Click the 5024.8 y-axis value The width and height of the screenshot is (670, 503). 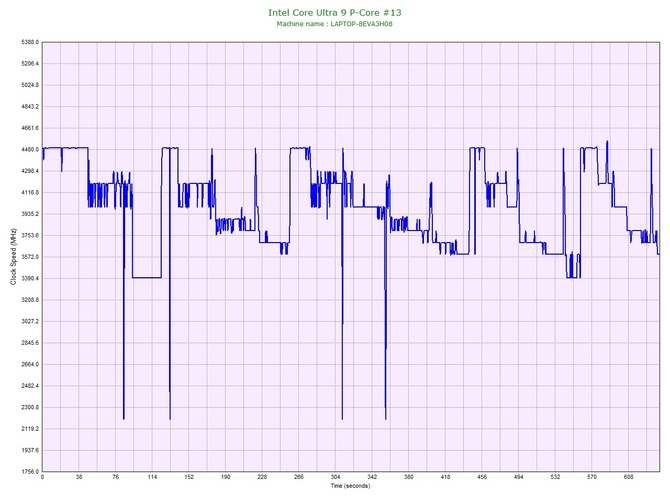(x=30, y=85)
